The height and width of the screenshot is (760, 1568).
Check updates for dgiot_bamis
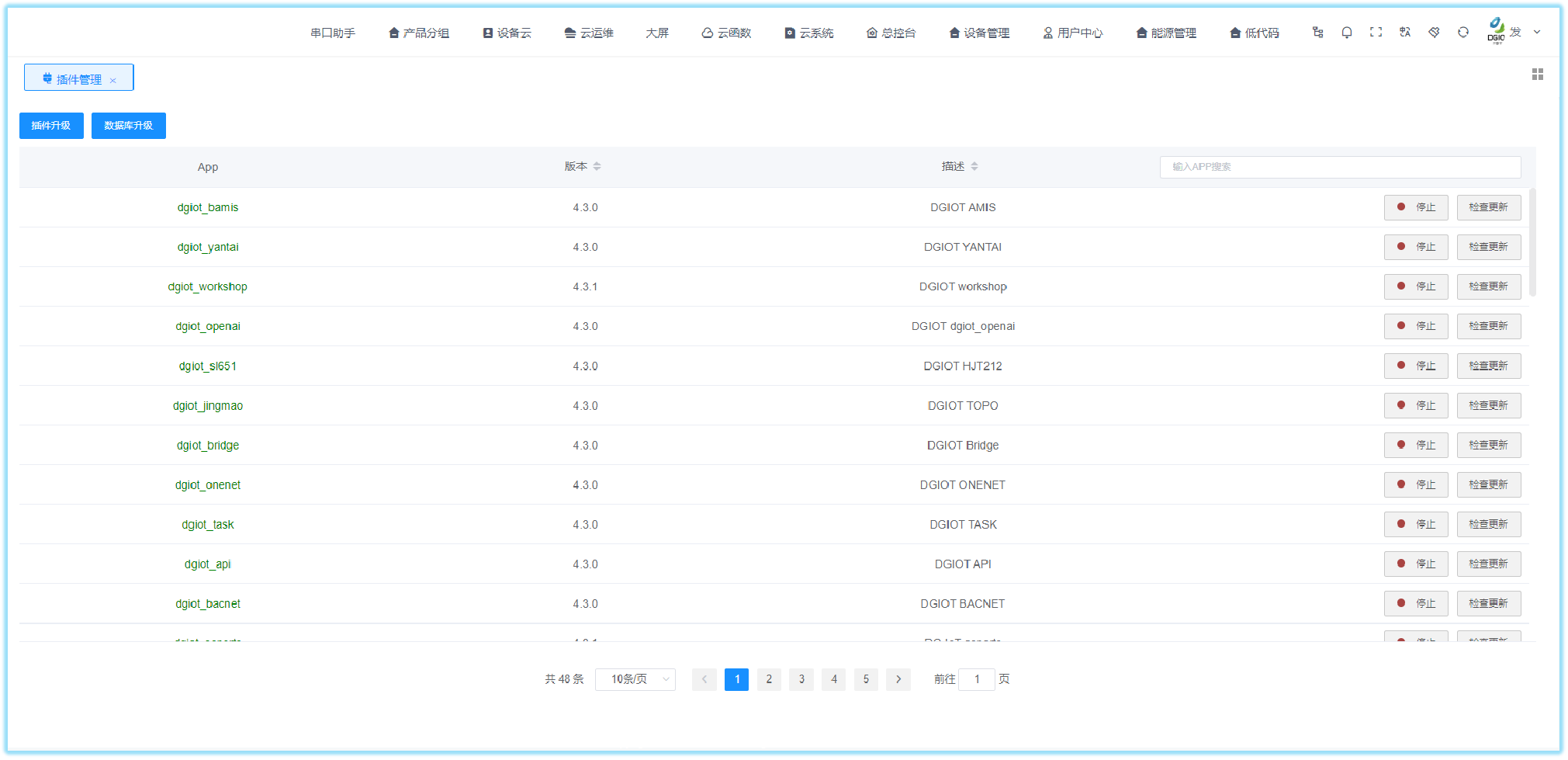pyautogui.click(x=1489, y=207)
